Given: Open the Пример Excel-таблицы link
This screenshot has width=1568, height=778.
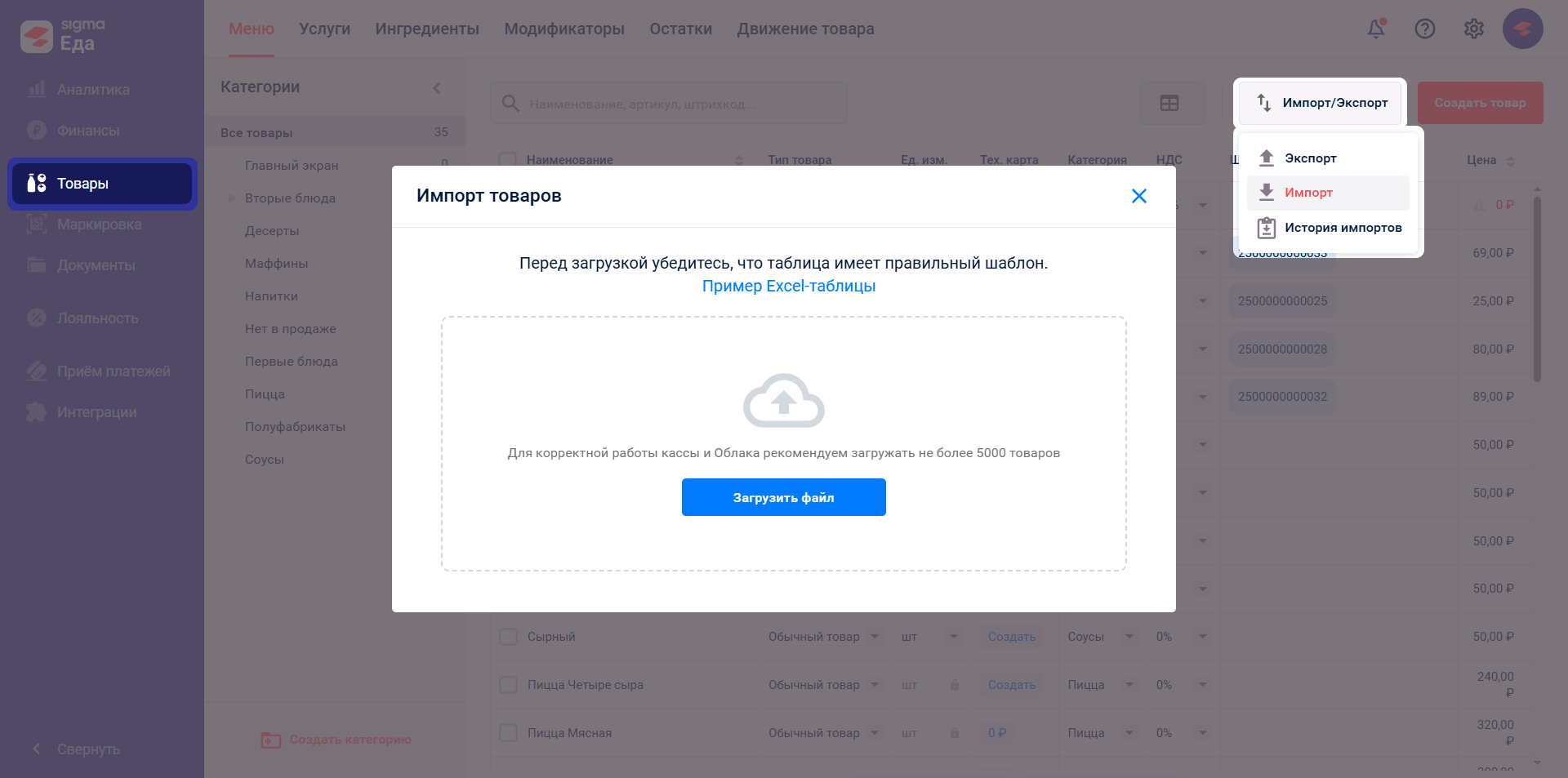Looking at the screenshot, I should [788, 287].
